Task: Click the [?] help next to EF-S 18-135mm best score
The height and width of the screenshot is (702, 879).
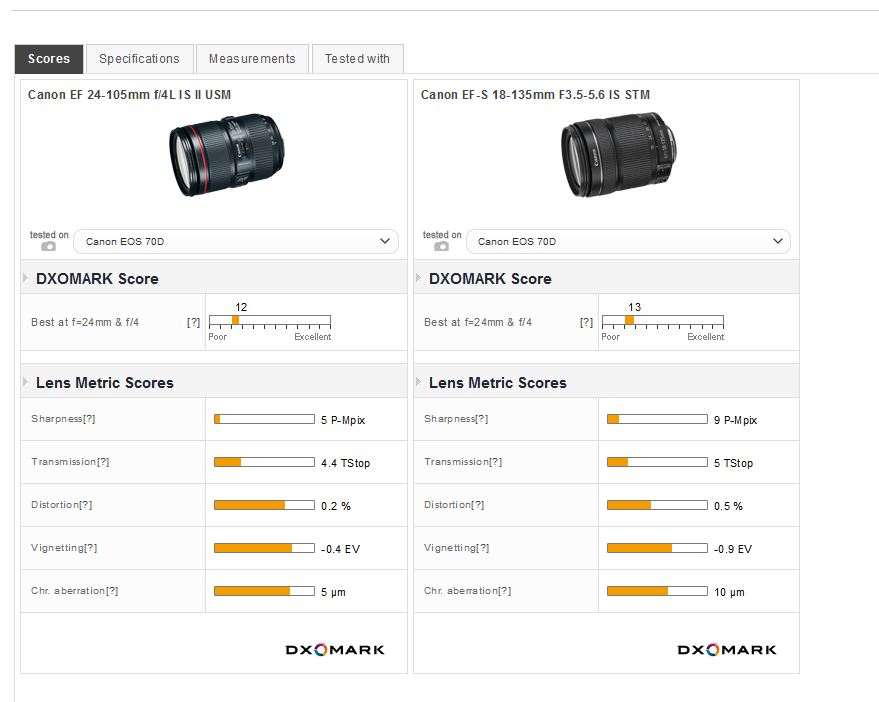Action: coord(586,322)
